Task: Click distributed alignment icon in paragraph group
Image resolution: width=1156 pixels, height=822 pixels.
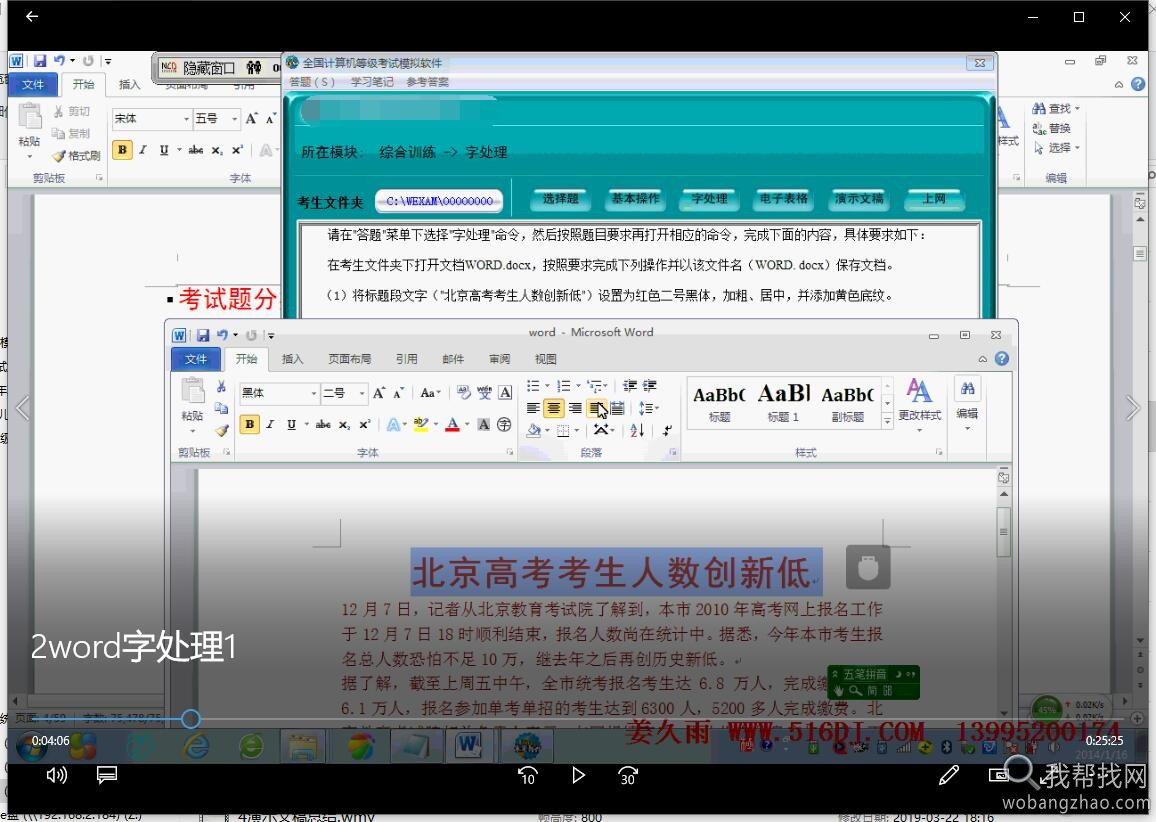Action: pos(618,408)
